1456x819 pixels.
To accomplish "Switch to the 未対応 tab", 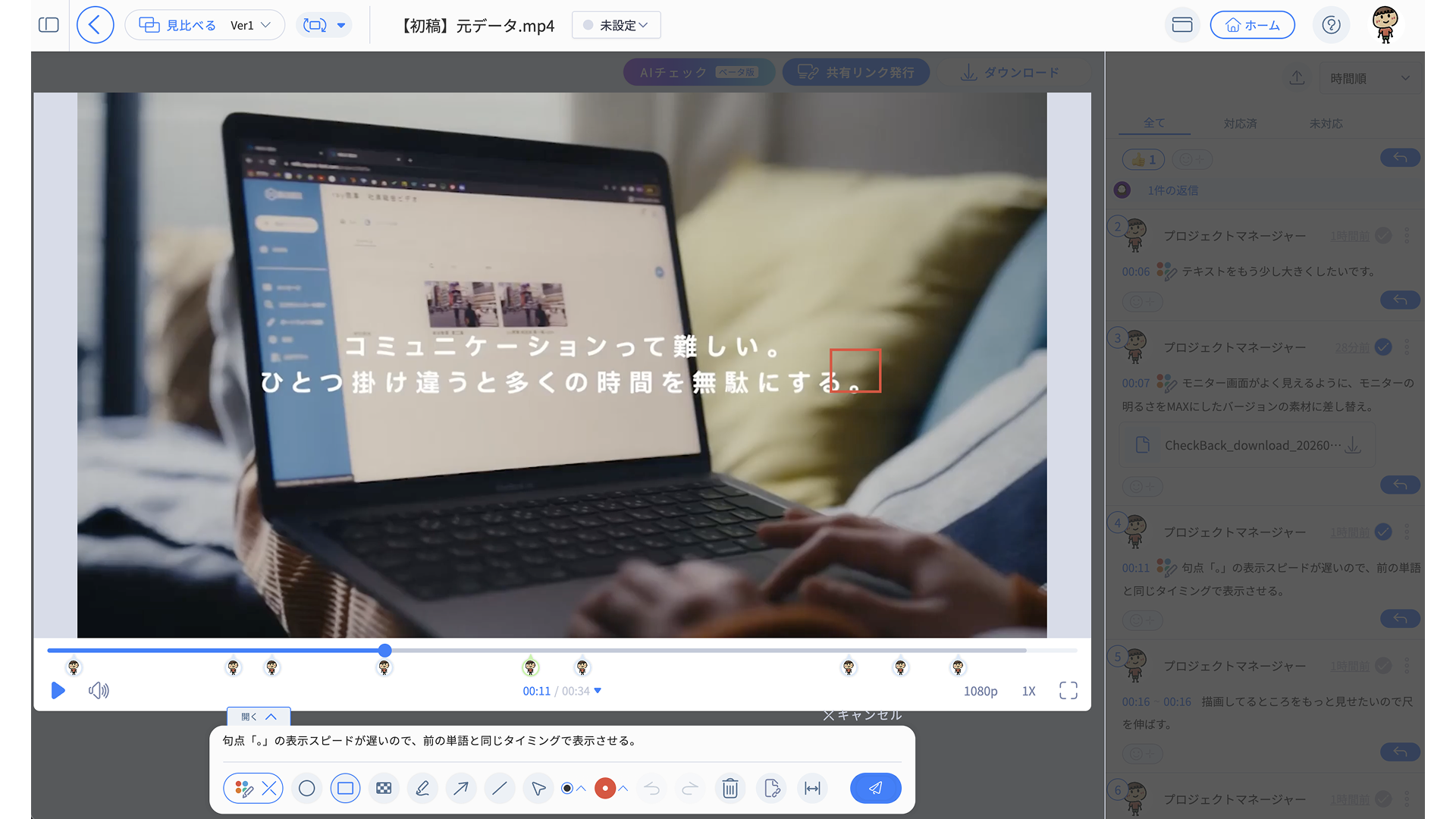I will pos(1326,123).
